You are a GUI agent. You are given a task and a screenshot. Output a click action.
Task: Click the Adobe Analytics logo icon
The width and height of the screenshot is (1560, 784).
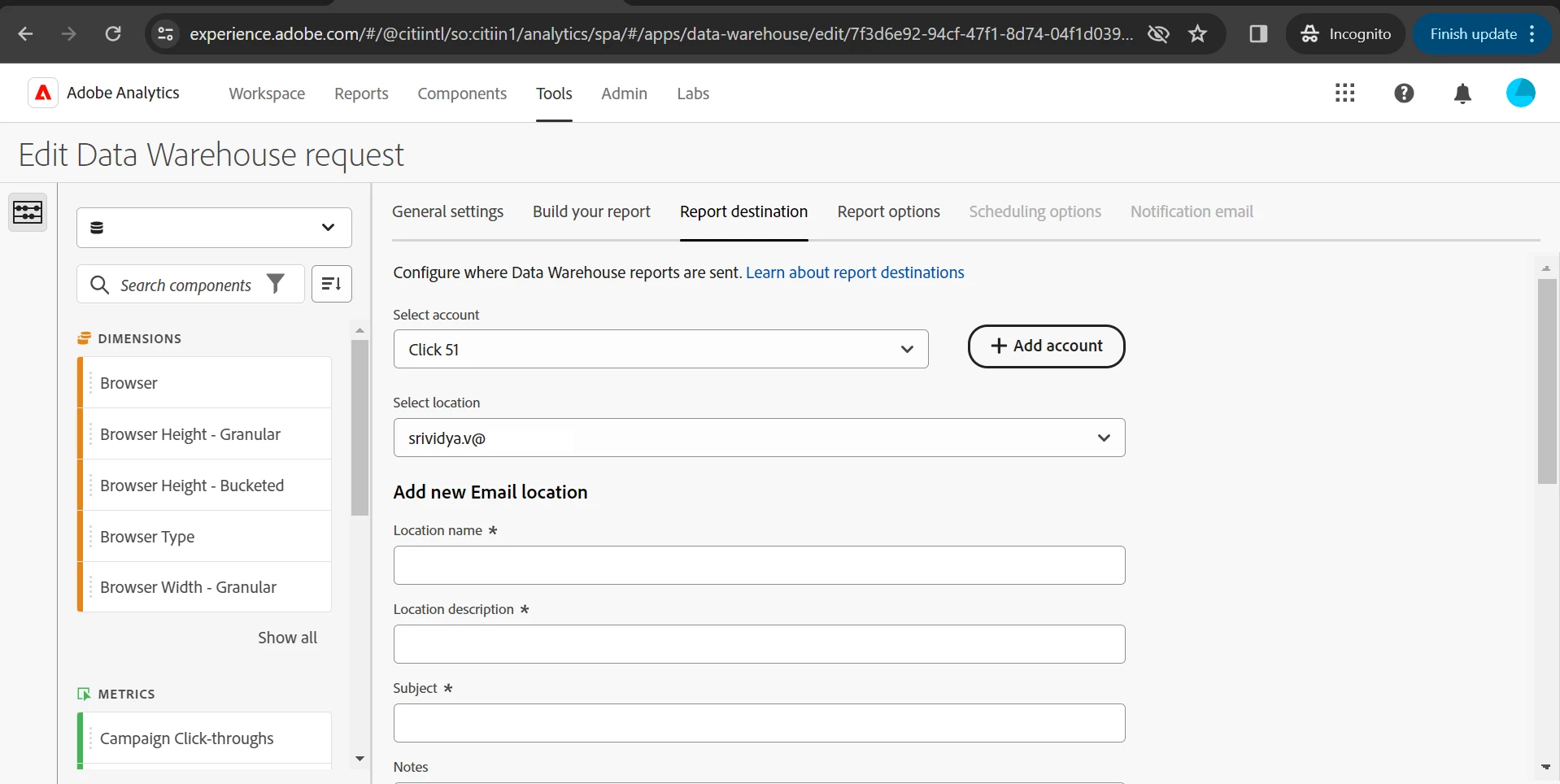pyautogui.click(x=43, y=93)
